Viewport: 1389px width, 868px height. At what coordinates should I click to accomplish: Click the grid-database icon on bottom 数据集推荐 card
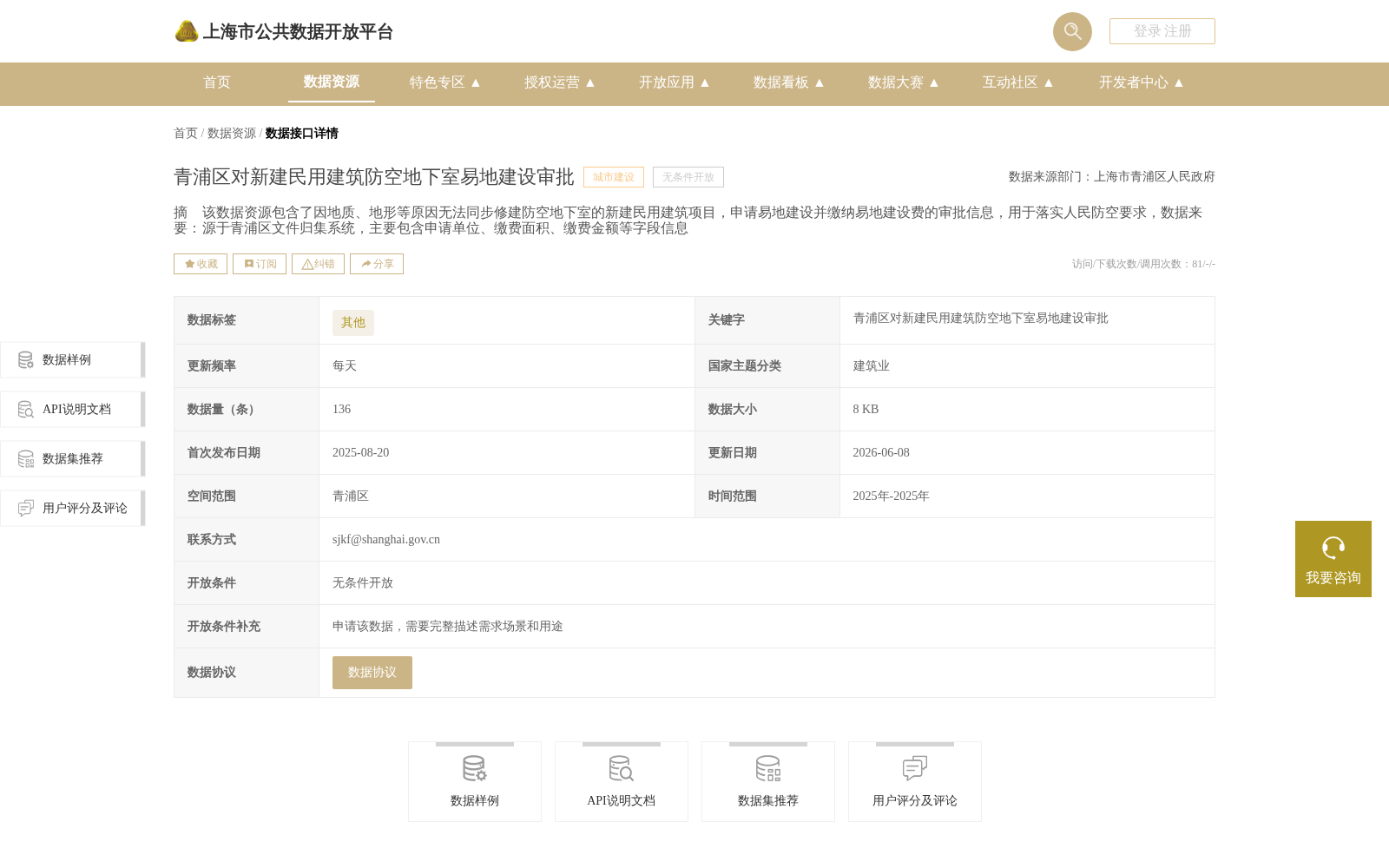(768, 768)
